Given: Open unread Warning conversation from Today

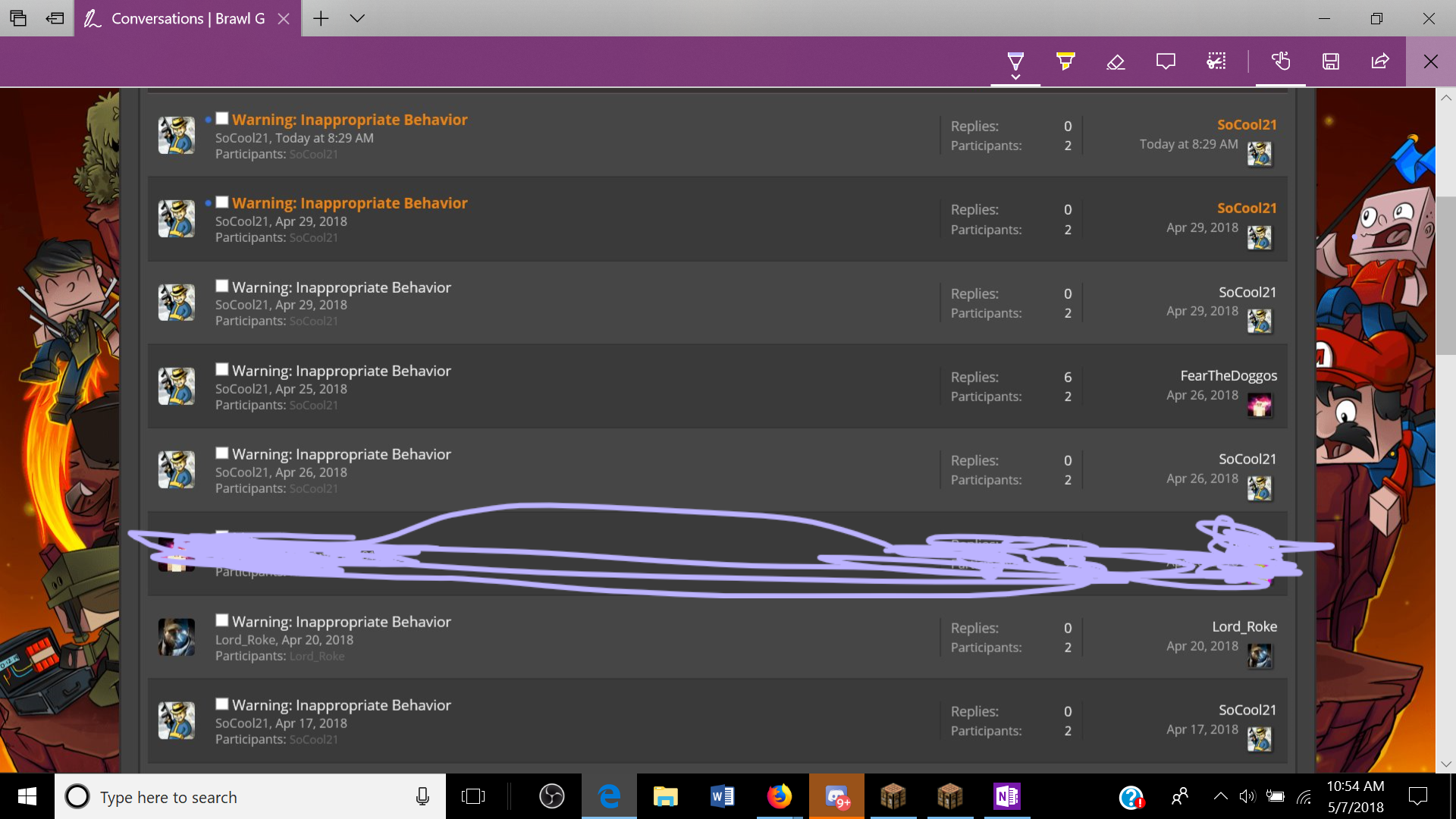Looking at the screenshot, I should pos(350,120).
